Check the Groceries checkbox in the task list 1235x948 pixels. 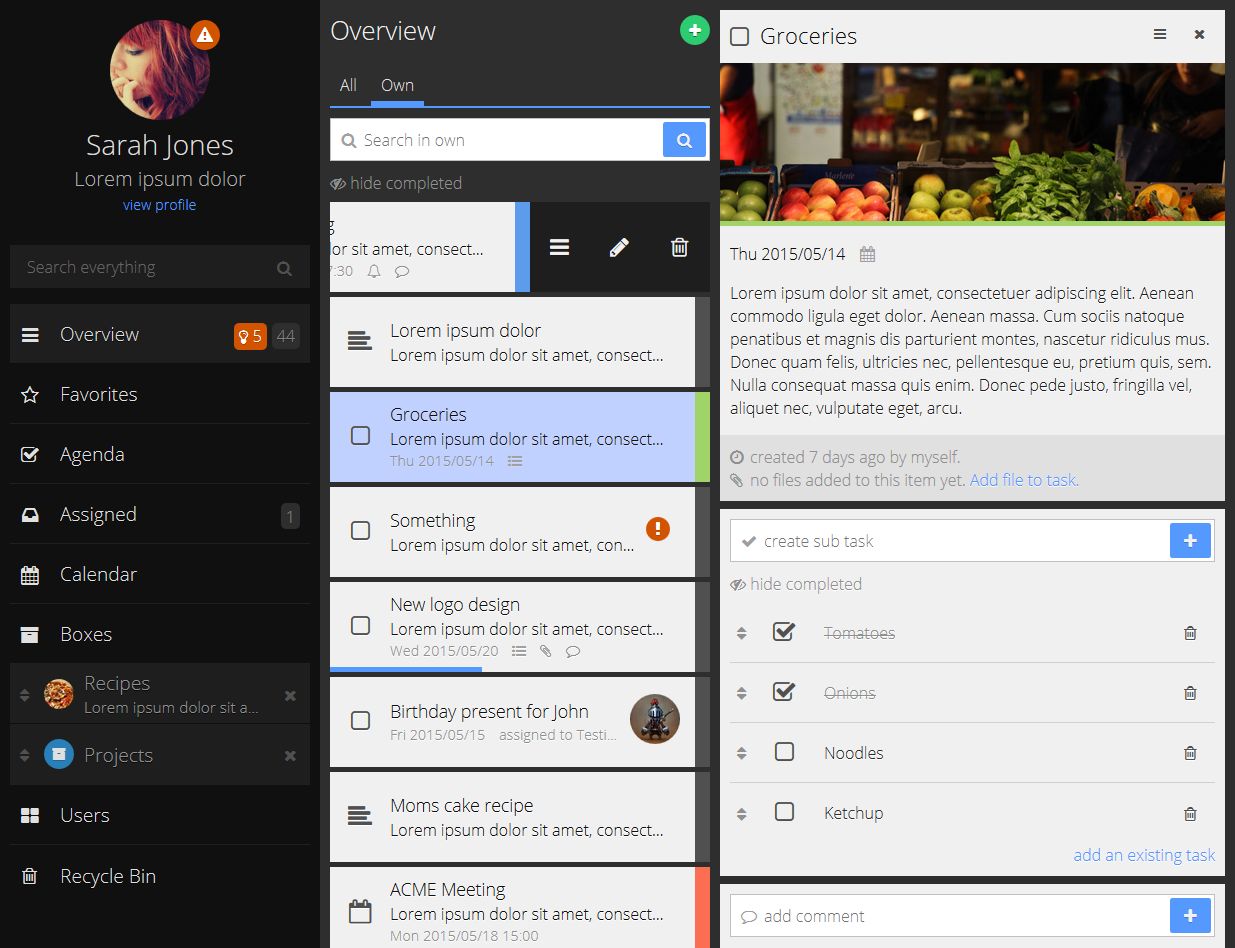360,435
